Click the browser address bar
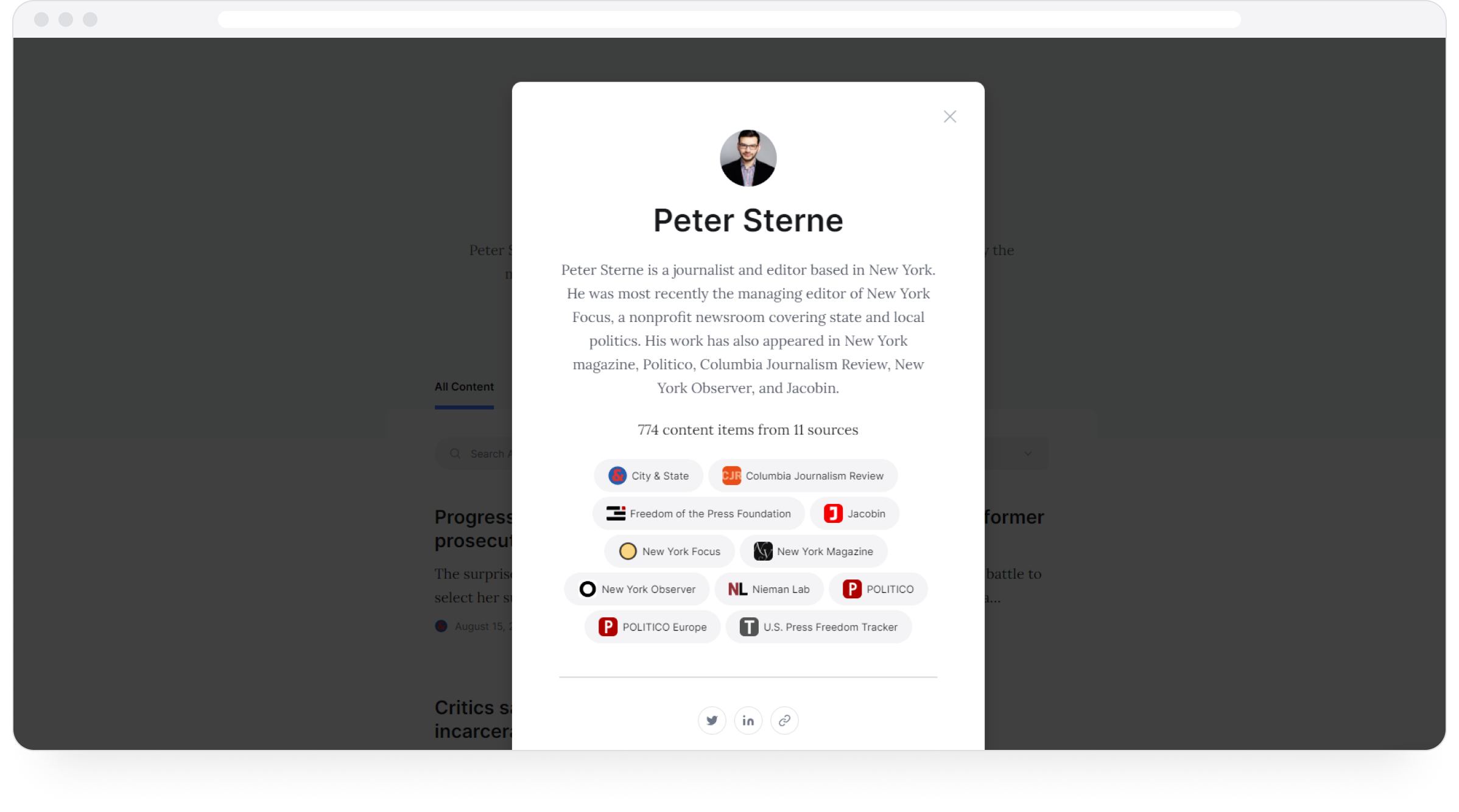Image resolution: width=1459 pixels, height=812 pixels. point(729,19)
